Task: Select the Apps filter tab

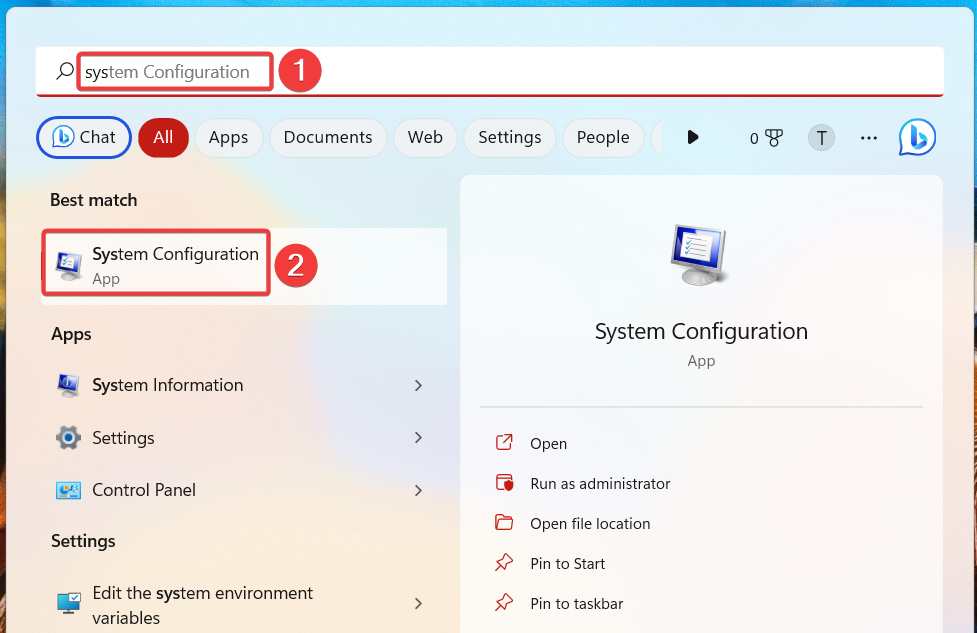Action: click(229, 137)
